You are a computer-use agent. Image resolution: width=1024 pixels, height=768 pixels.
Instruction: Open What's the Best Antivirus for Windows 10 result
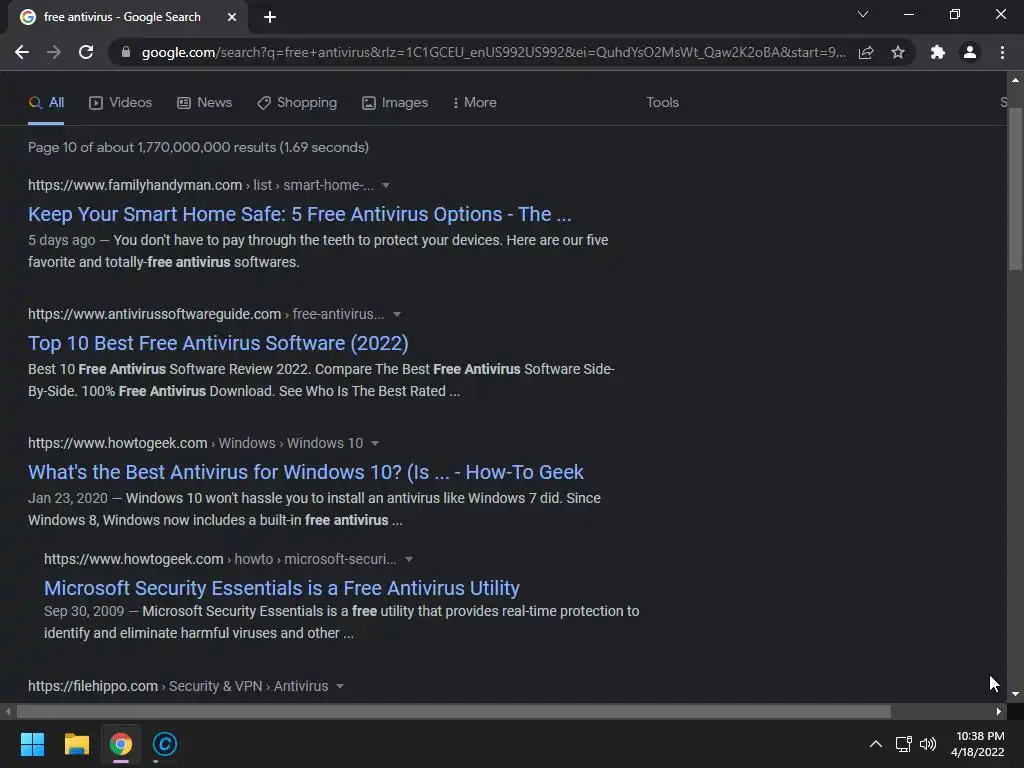[x=306, y=472]
